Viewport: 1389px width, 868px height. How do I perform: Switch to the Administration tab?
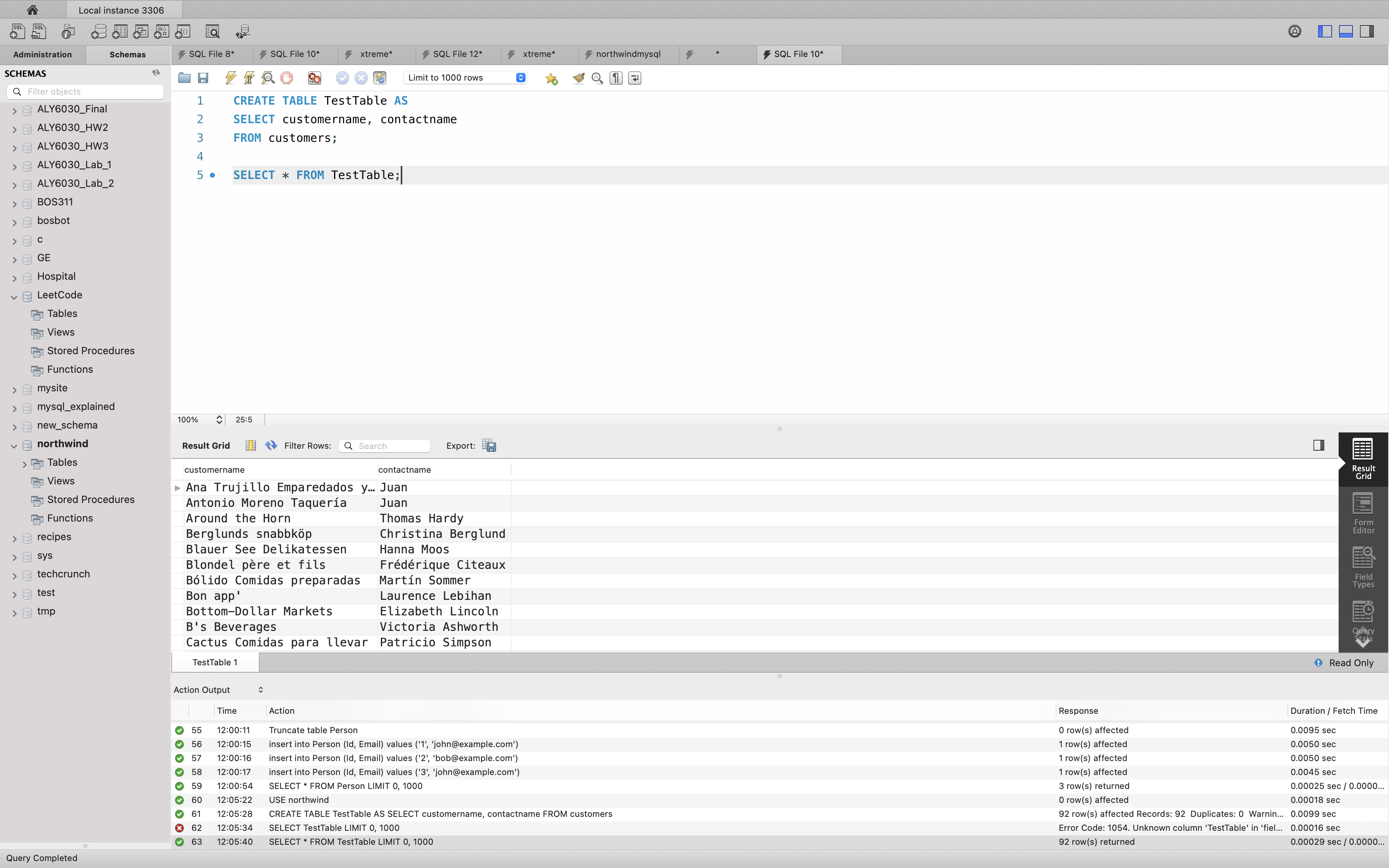pos(43,55)
